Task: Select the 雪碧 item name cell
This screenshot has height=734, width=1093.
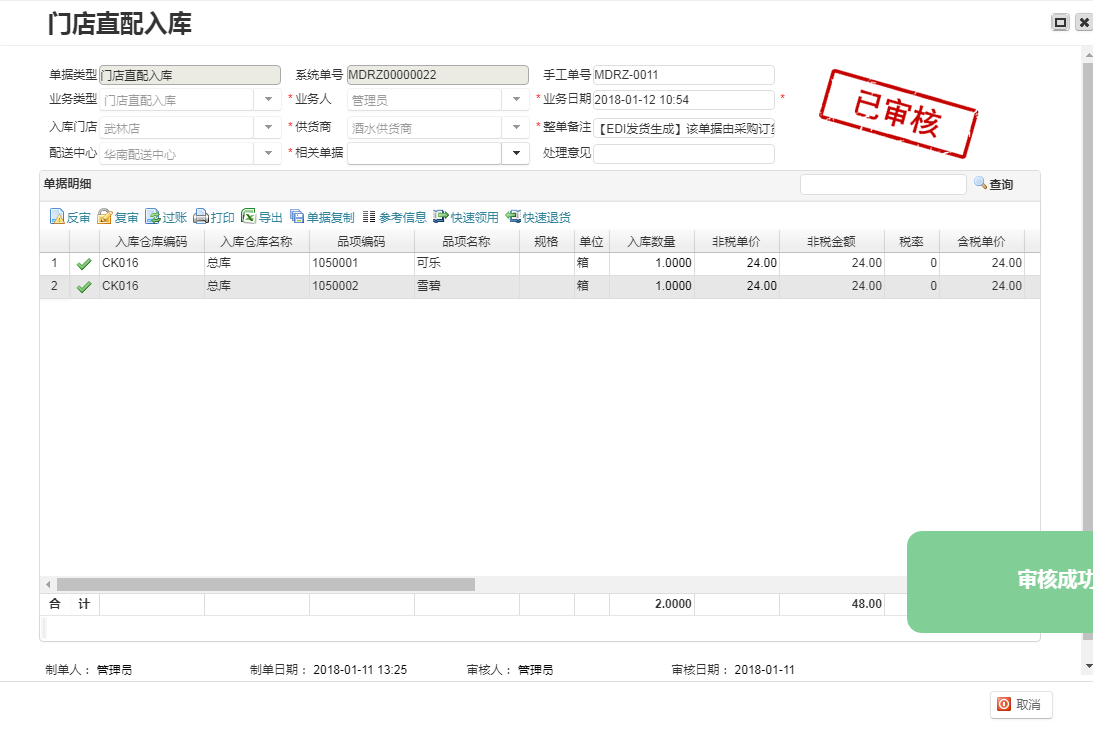Action: [x=466, y=286]
